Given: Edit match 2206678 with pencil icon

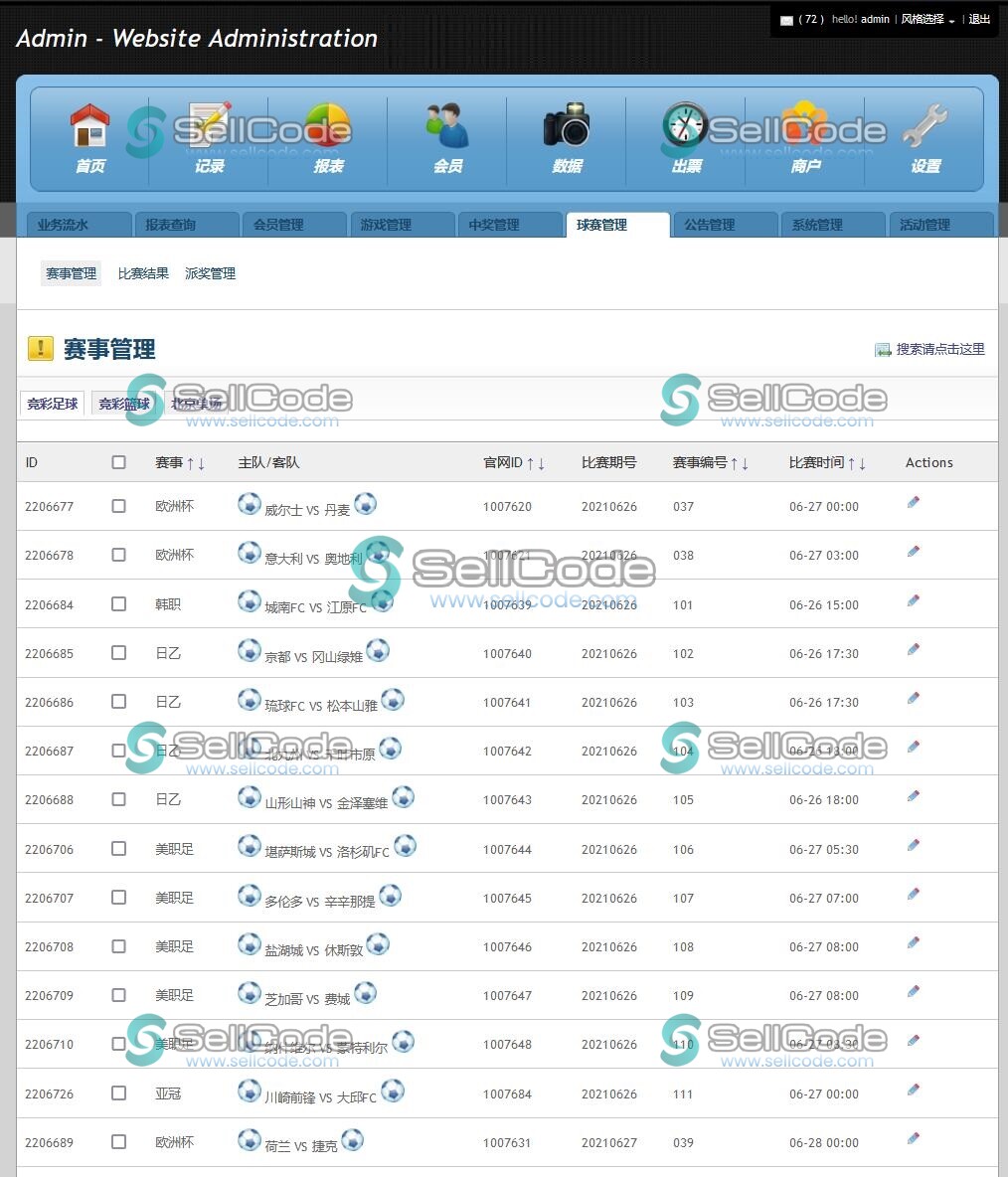Looking at the screenshot, I should 914,551.
